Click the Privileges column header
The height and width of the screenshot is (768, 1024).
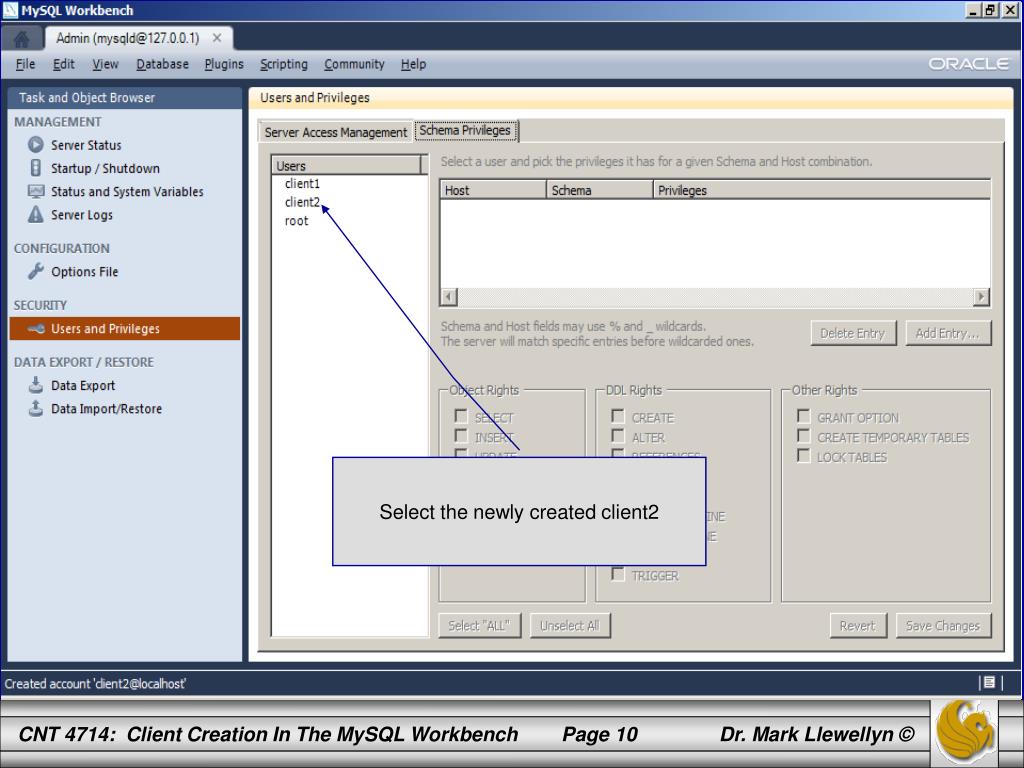coord(822,190)
